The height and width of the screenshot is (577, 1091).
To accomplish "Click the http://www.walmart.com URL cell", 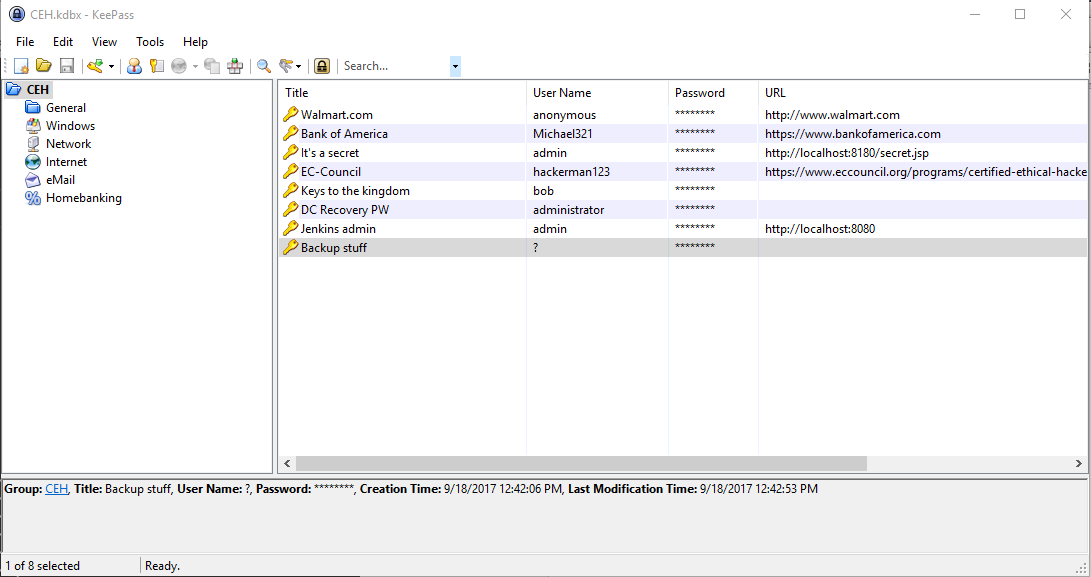I will [x=832, y=115].
